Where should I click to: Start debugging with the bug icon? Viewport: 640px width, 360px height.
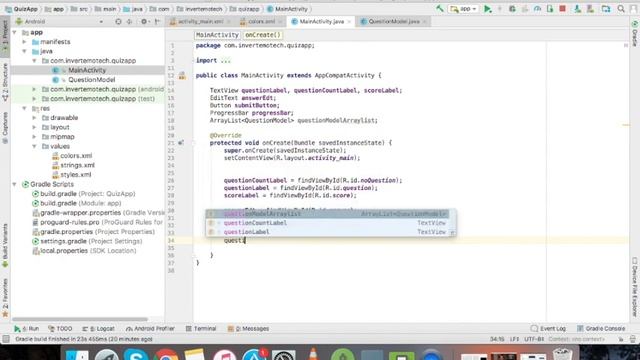(x=512, y=9)
